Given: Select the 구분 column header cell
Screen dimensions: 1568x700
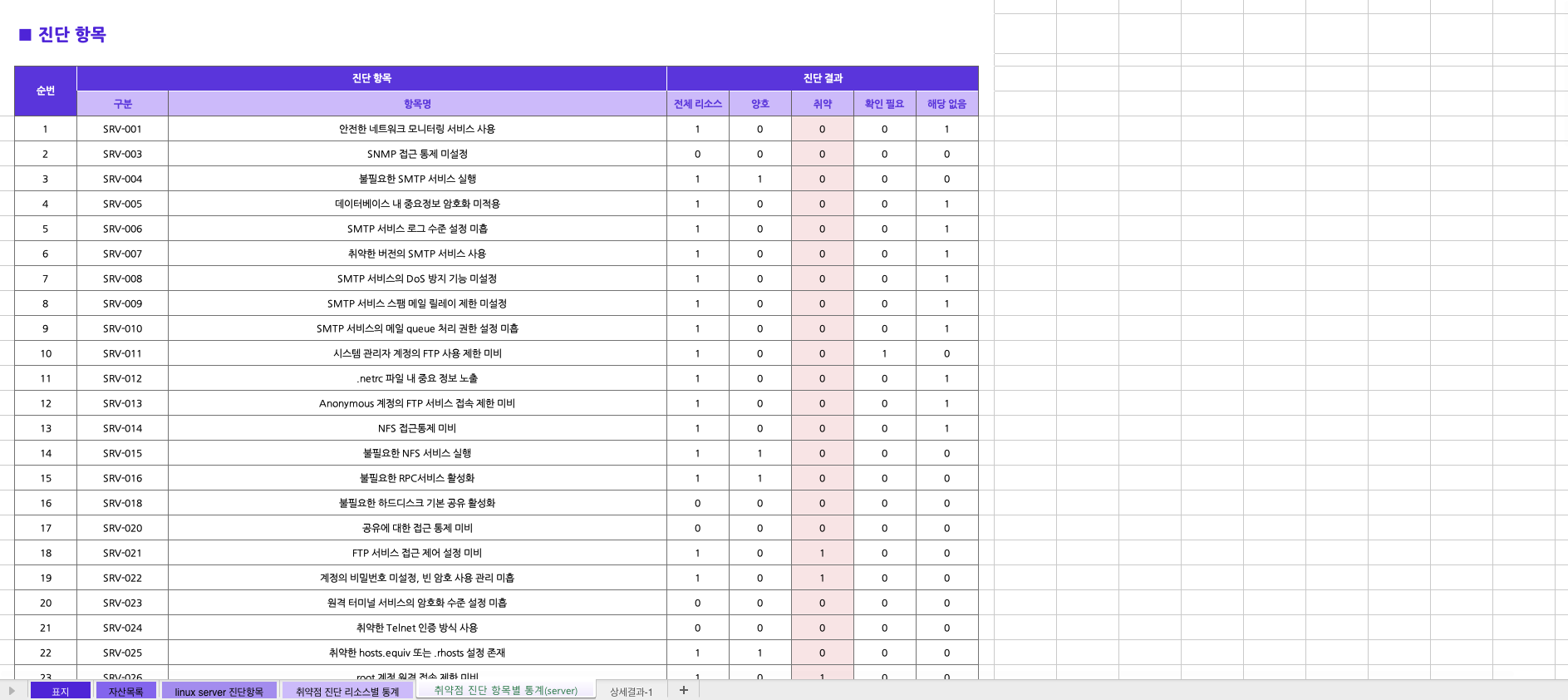Looking at the screenshot, I should [122, 104].
